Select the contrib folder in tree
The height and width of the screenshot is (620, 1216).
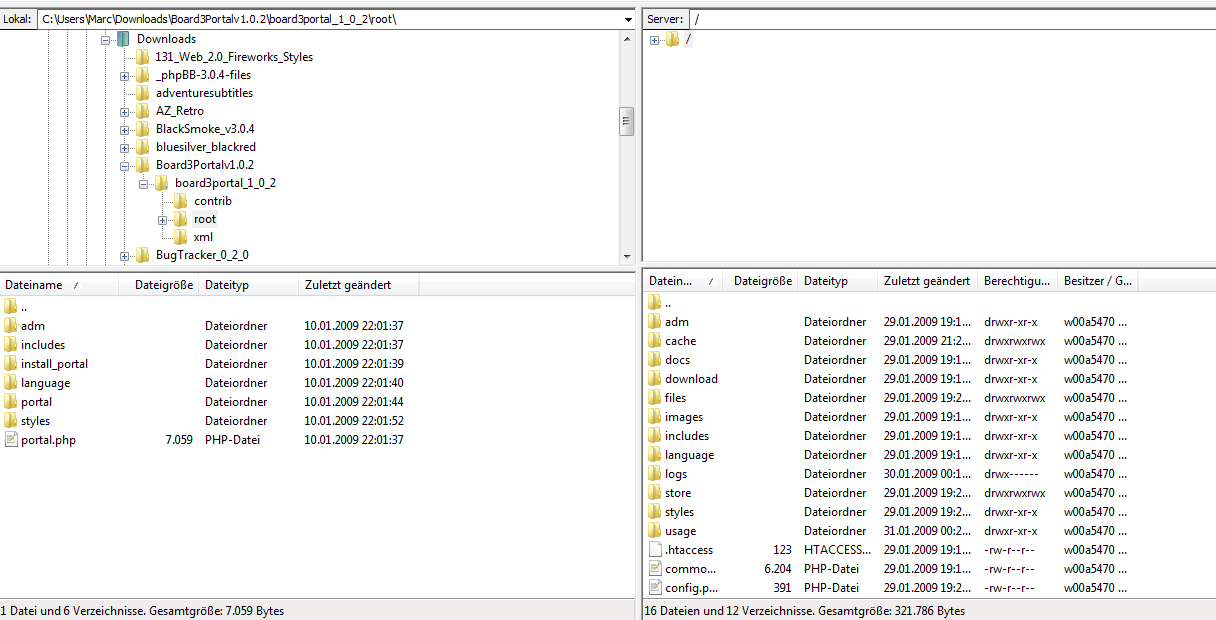(212, 201)
